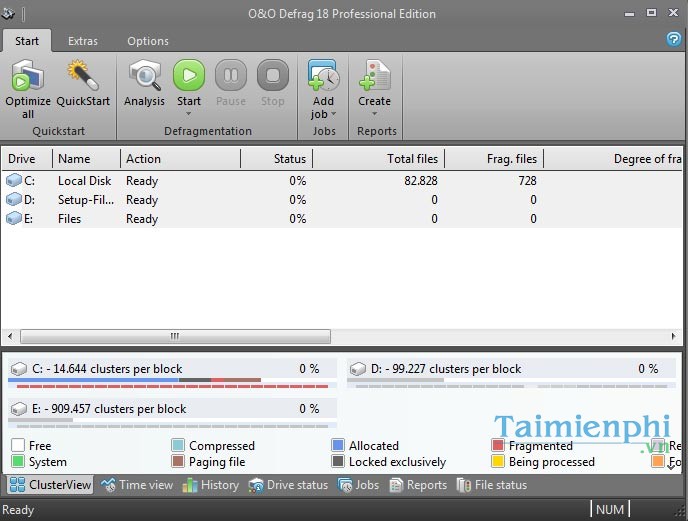Select drive E: row disk icon
This screenshot has height=521, width=688.
pos(14,218)
